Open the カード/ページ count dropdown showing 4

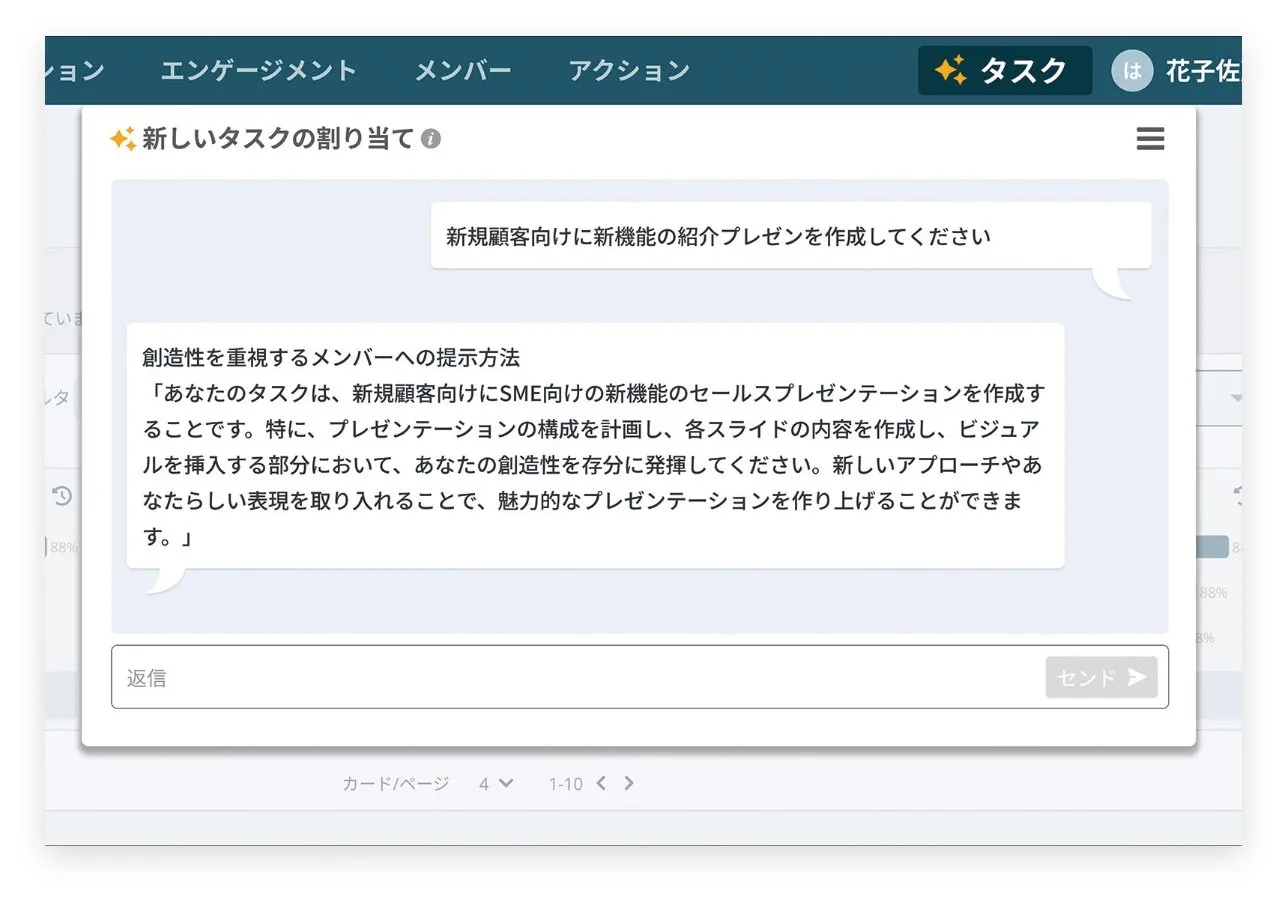point(495,784)
